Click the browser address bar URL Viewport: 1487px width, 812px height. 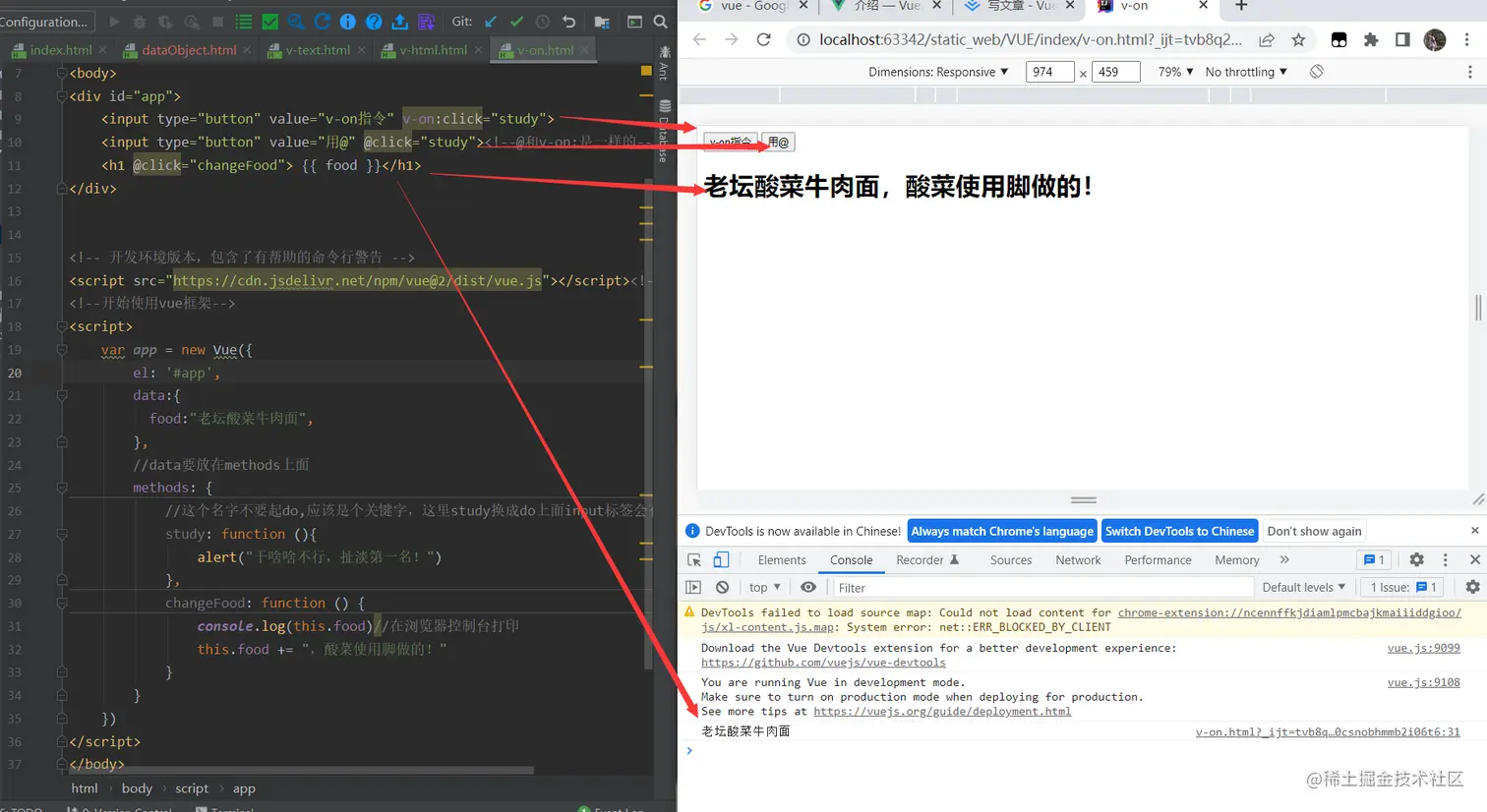1030,39
